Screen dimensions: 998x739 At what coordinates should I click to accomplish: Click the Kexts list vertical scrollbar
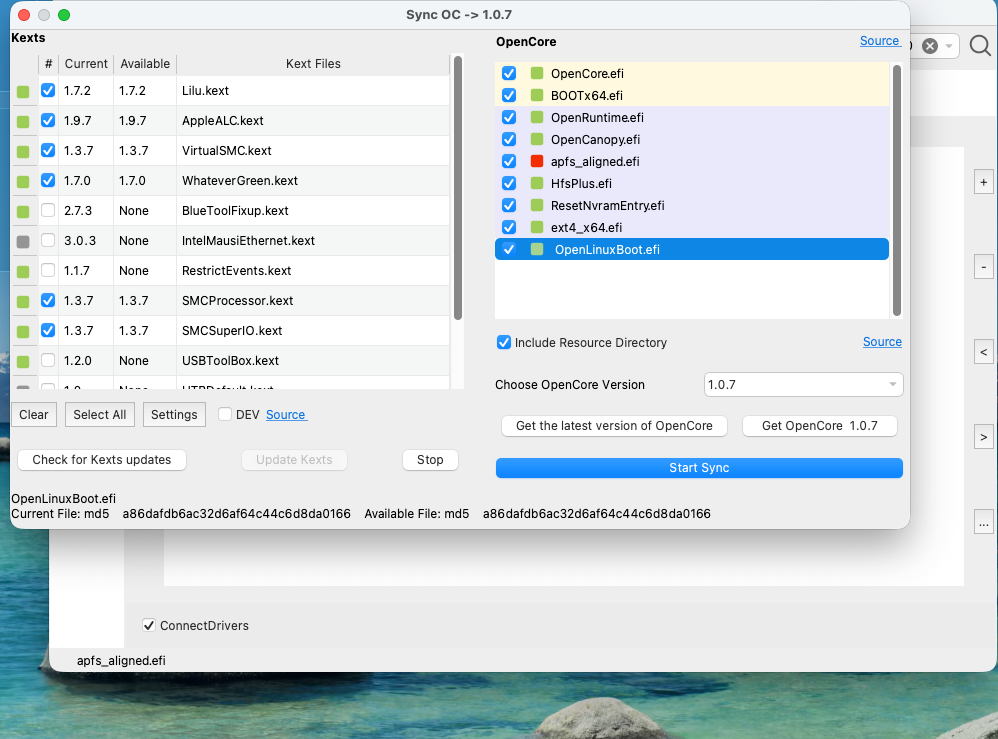tap(458, 188)
